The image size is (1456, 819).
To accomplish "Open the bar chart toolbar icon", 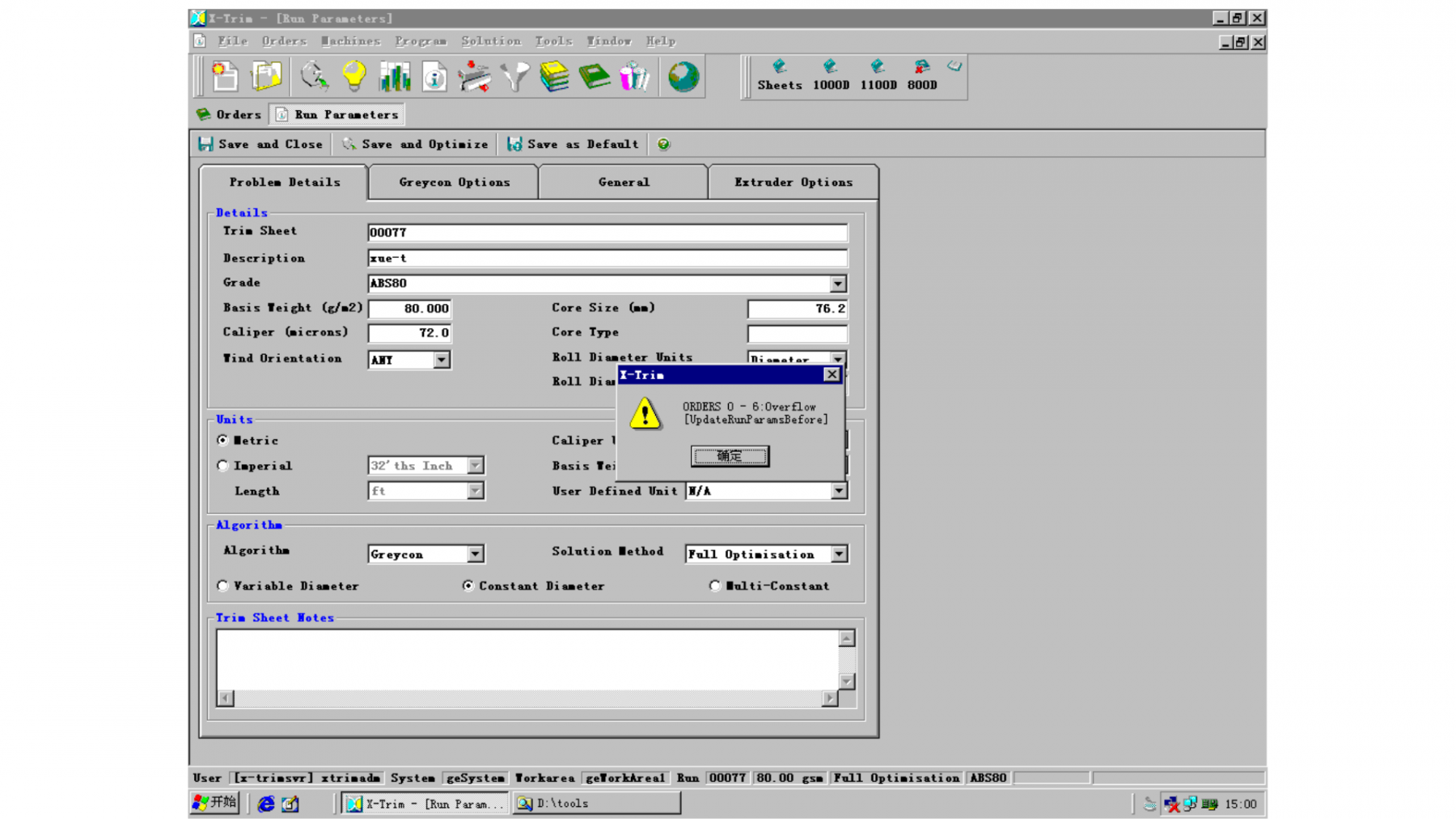I will [x=395, y=77].
